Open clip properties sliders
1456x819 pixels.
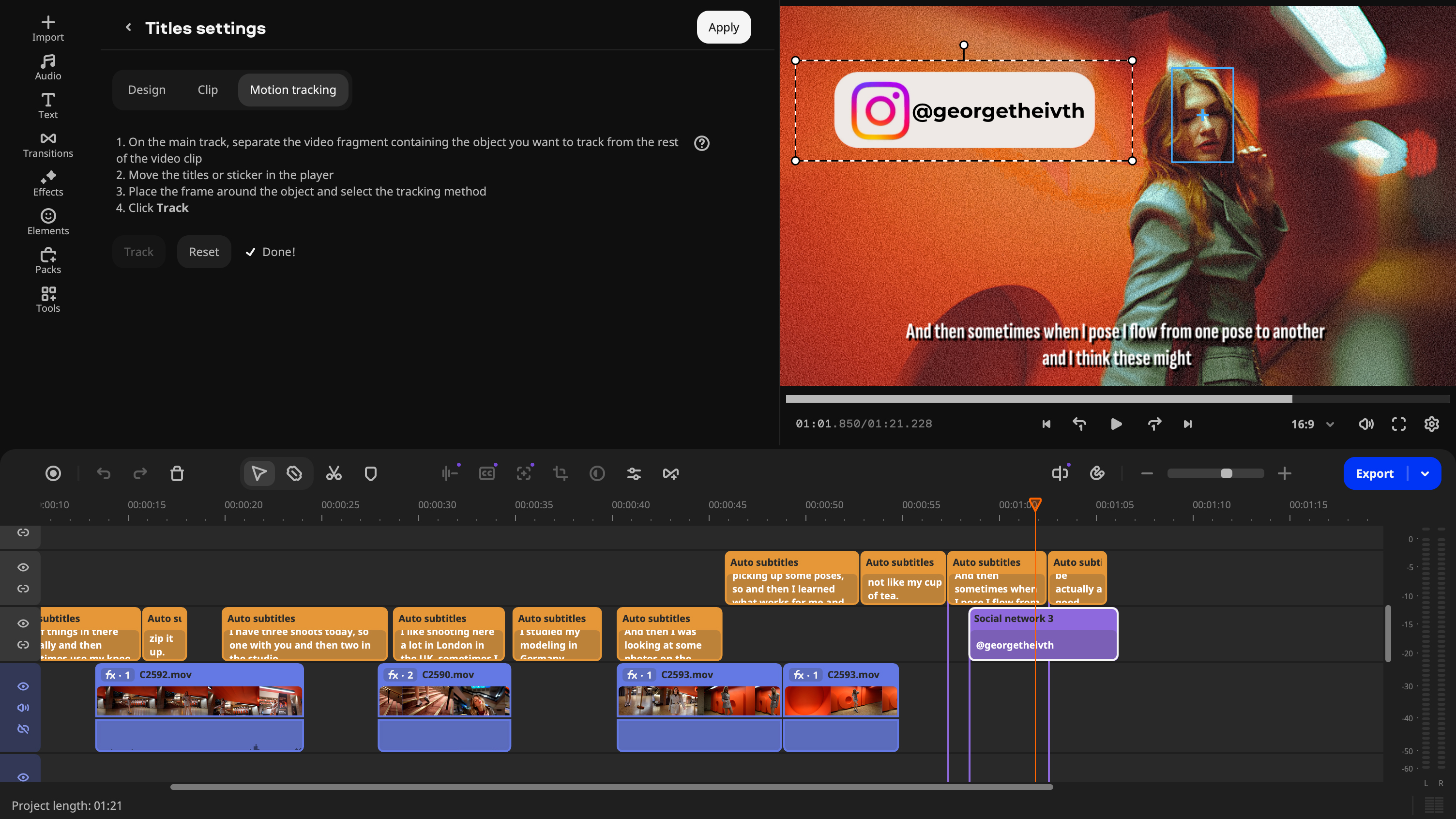click(x=634, y=473)
